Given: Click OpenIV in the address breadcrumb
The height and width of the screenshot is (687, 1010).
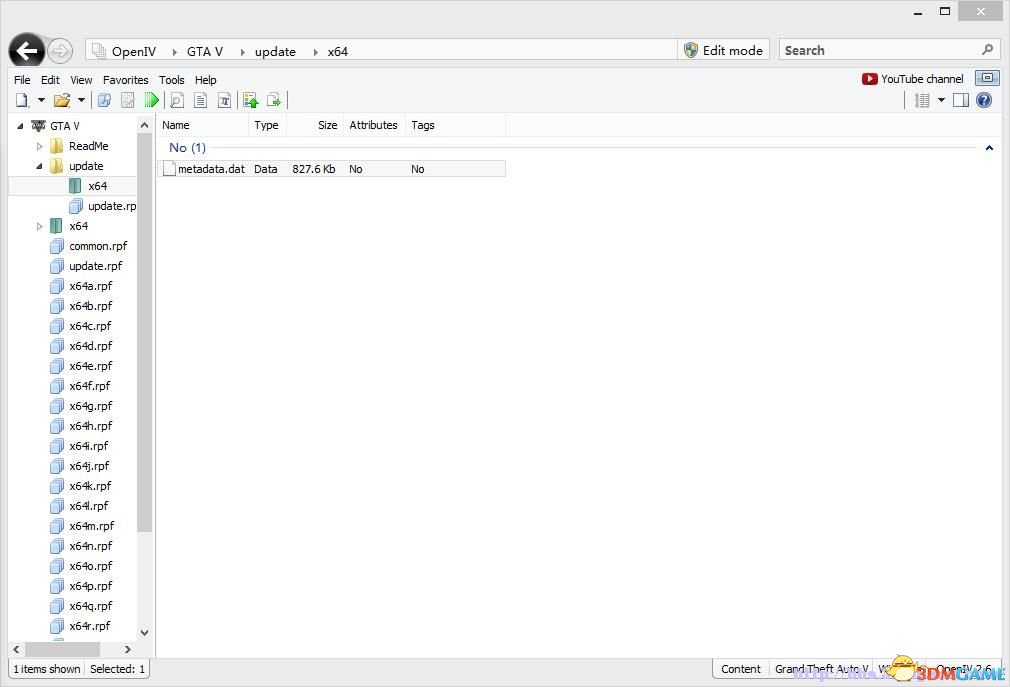Looking at the screenshot, I should coord(134,52).
